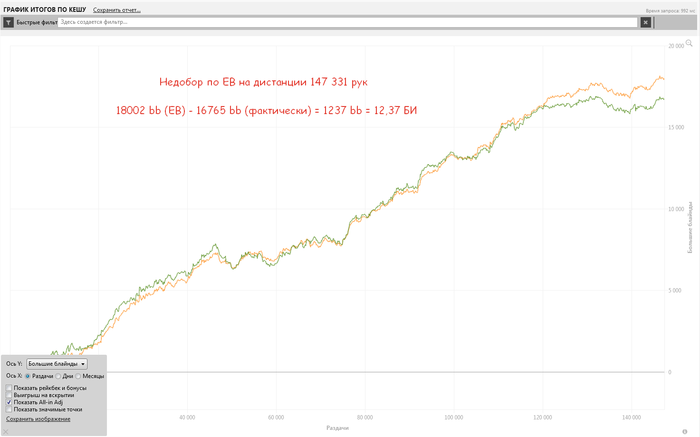The width and height of the screenshot is (700, 437).
Task: Close the options panel with the small X
Action: click(6, 431)
